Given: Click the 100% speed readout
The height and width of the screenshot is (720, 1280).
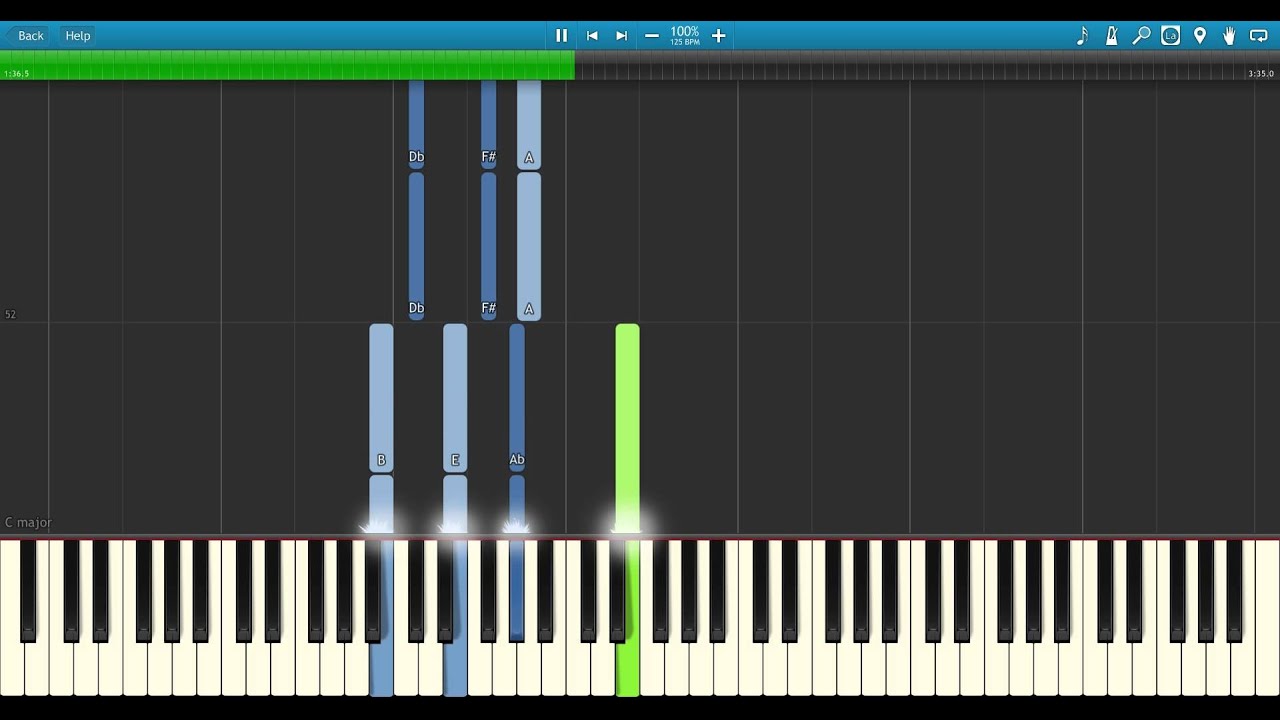Looking at the screenshot, I should (685, 32).
